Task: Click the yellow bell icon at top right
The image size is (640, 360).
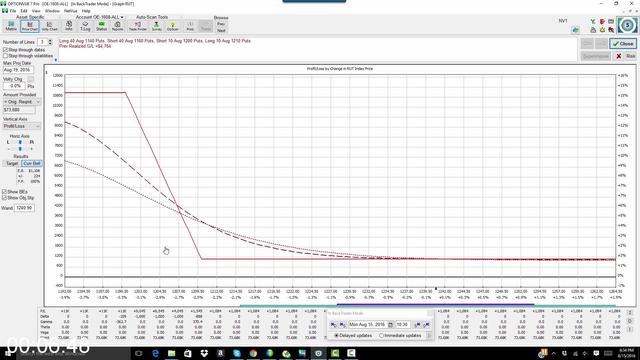Action: 602,30
